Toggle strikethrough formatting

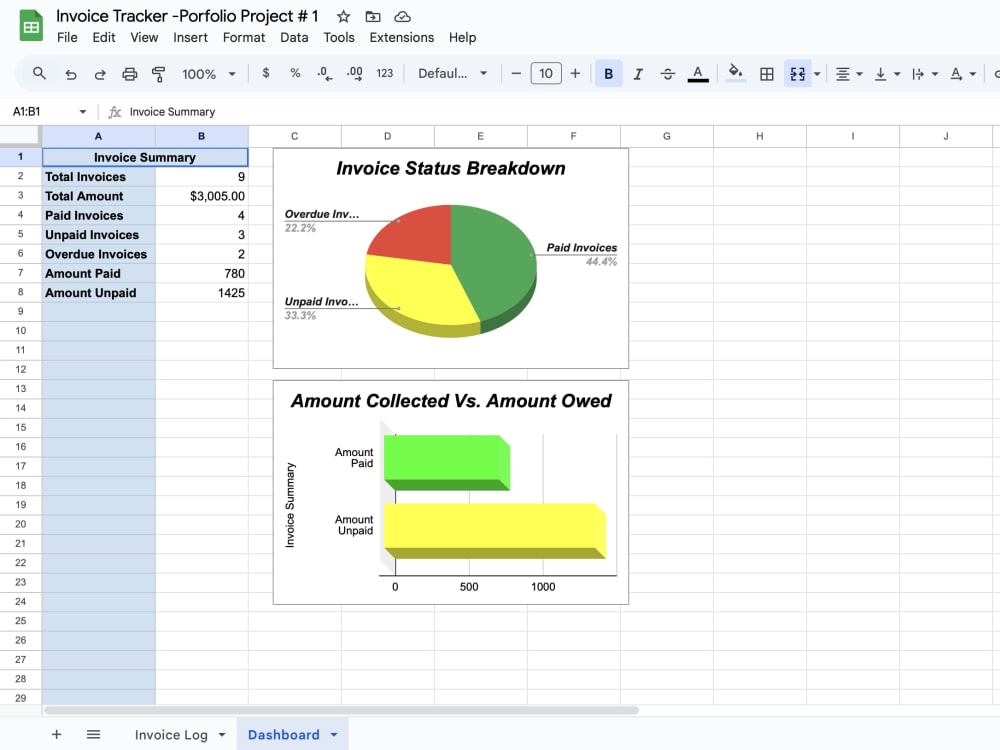pos(668,74)
